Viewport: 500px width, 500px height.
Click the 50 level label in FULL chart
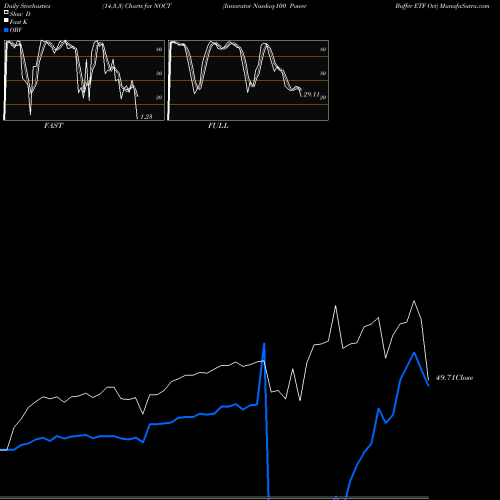pyautogui.click(x=323, y=73)
